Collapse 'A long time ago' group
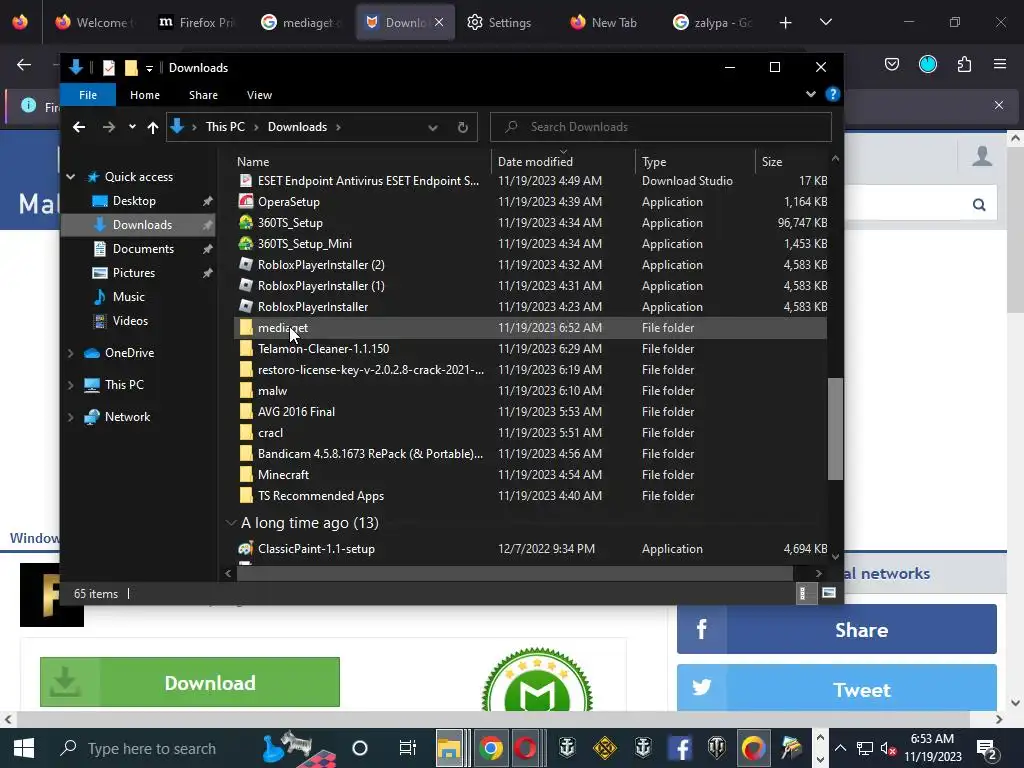This screenshot has width=1024, height=768. (x=231, y=522)
